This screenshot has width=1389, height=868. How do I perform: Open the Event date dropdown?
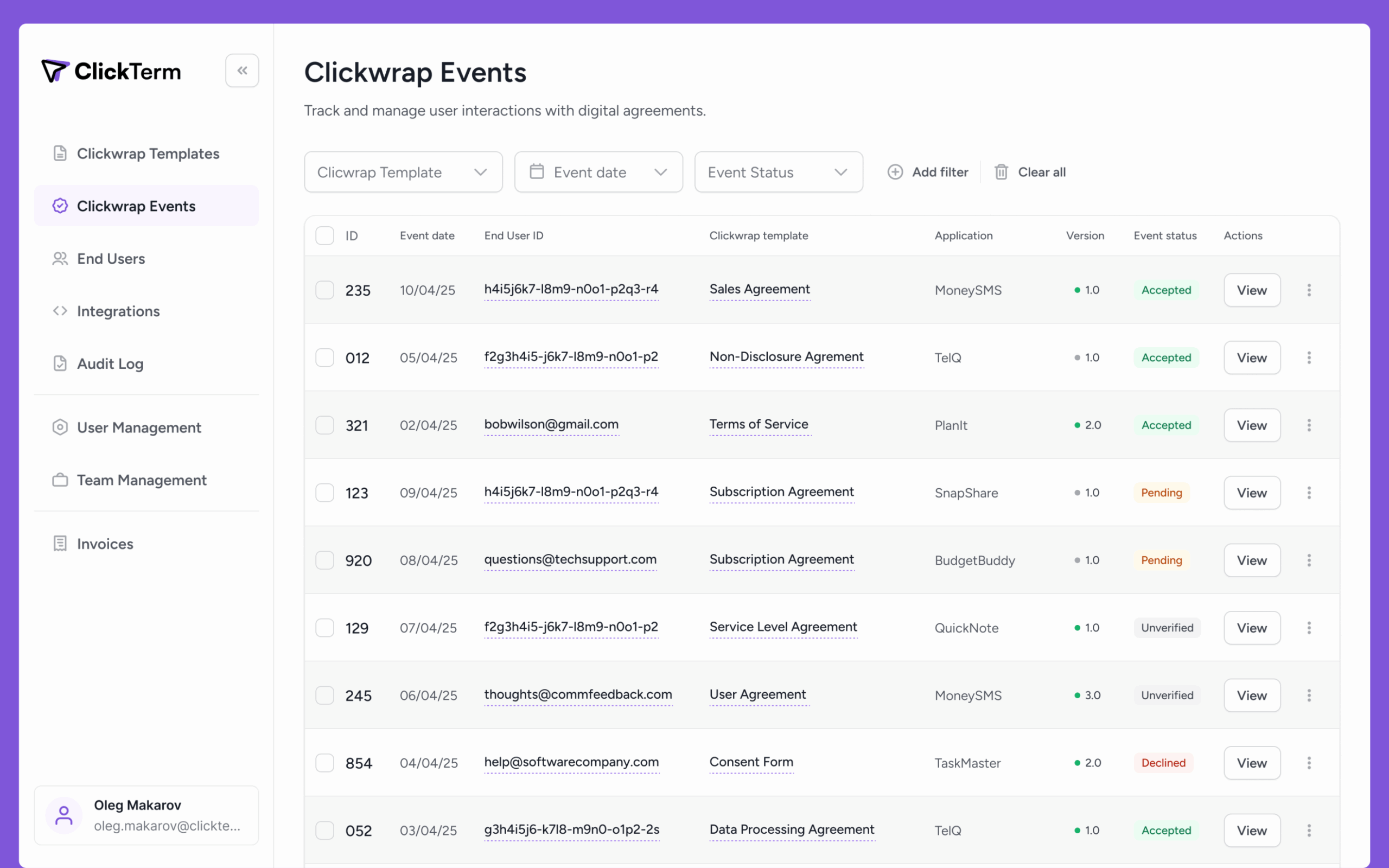(598, 171)
